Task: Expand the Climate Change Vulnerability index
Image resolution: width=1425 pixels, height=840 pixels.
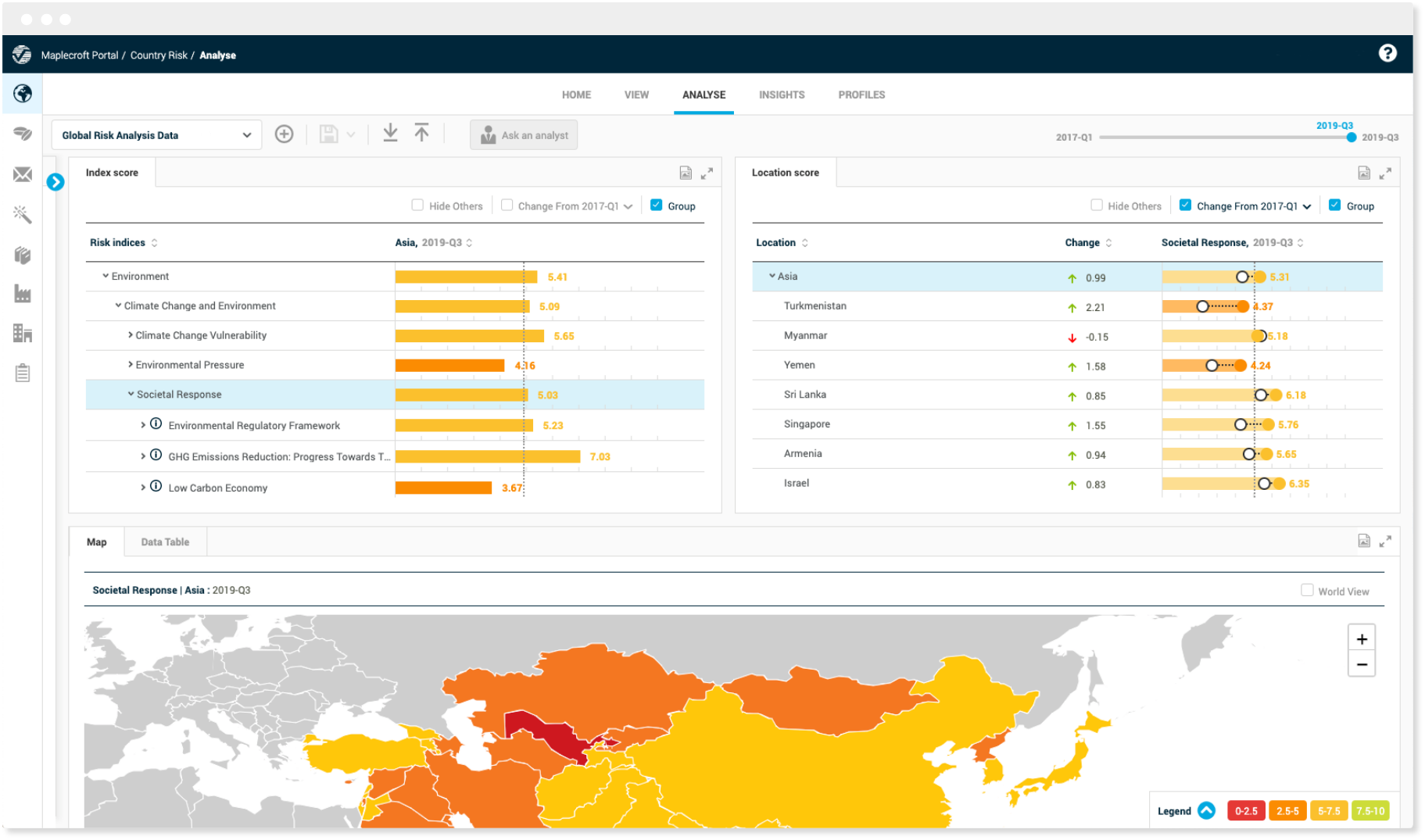Action: [130, 335]
